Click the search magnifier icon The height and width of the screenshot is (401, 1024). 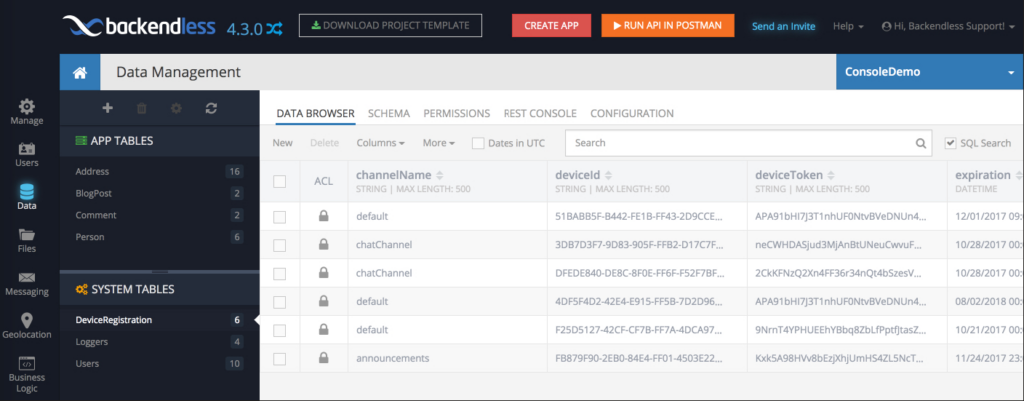pyautogui.click(x=921, y=143)
